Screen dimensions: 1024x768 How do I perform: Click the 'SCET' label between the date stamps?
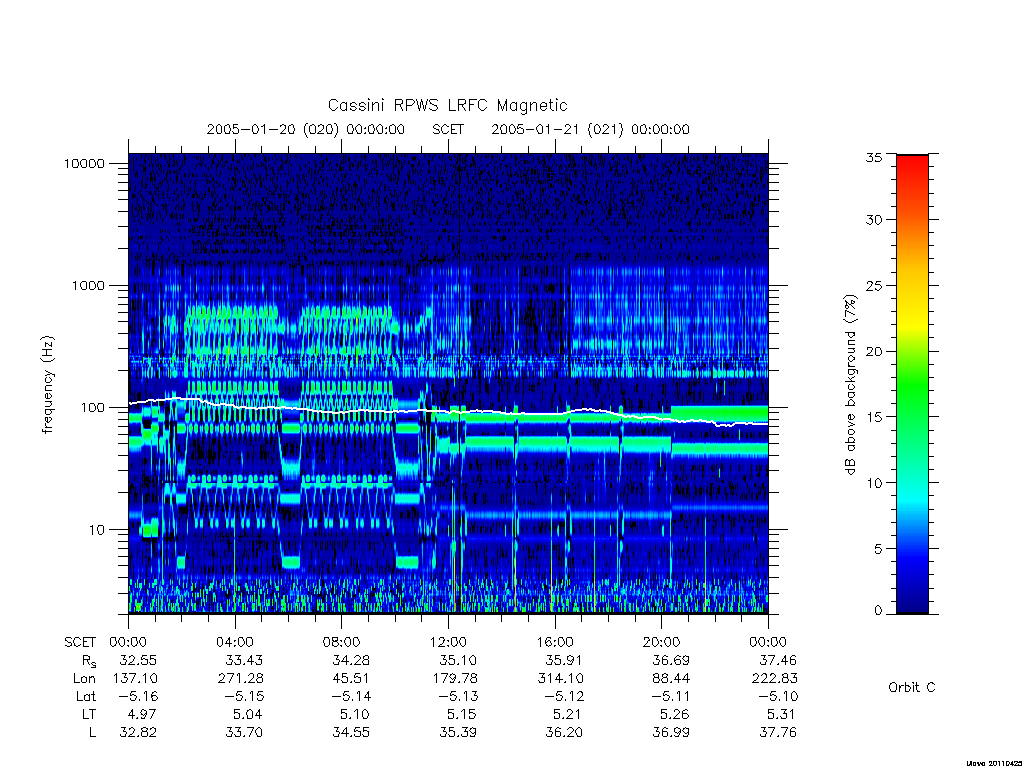pos(448,129)
